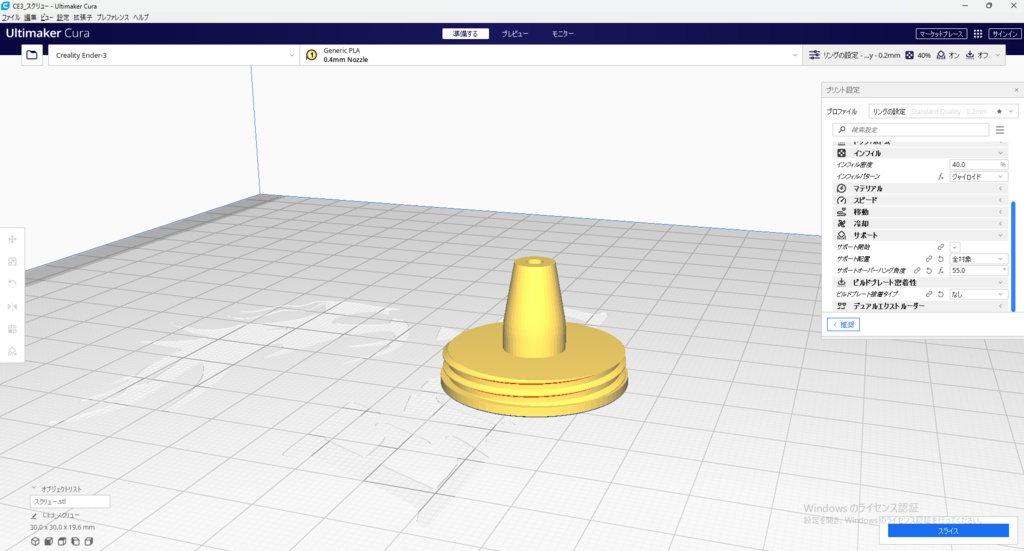Viewport: 1024px width, 551px height.
Task: Click the link icon beside サポート開始
Action: click(x=940, y=247)
